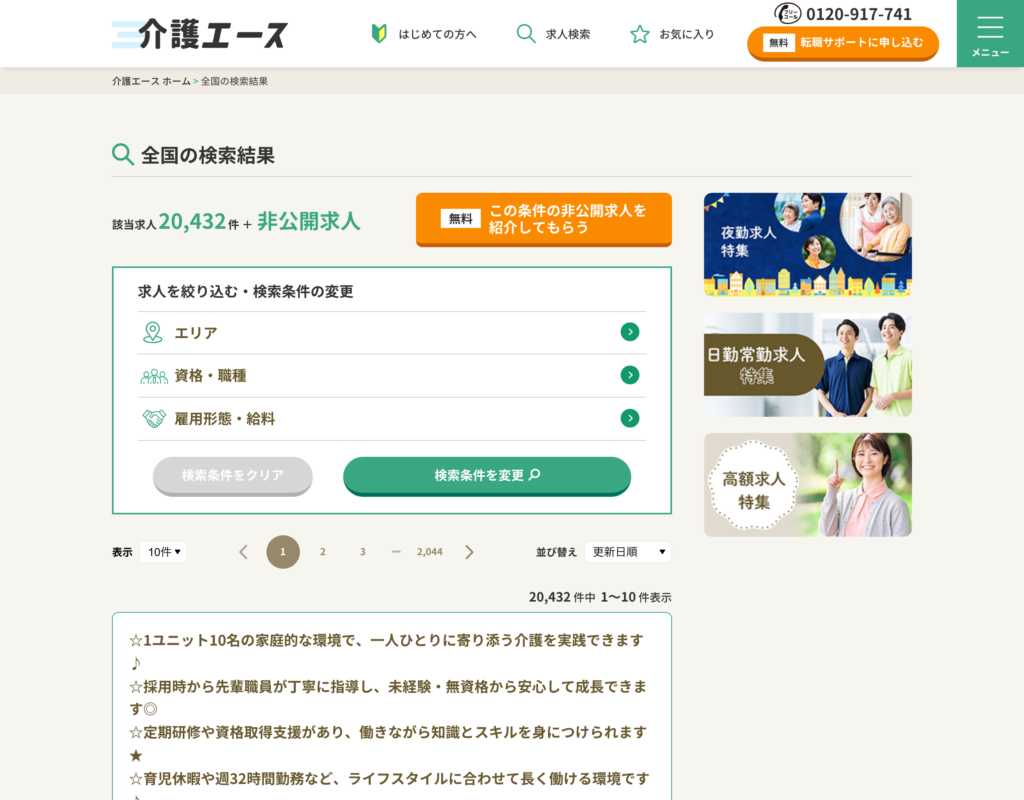This screenshot has width=1024, height=800.
Task: Click 全国の検索結果 breadcrumb text
Action: (234, 81)
